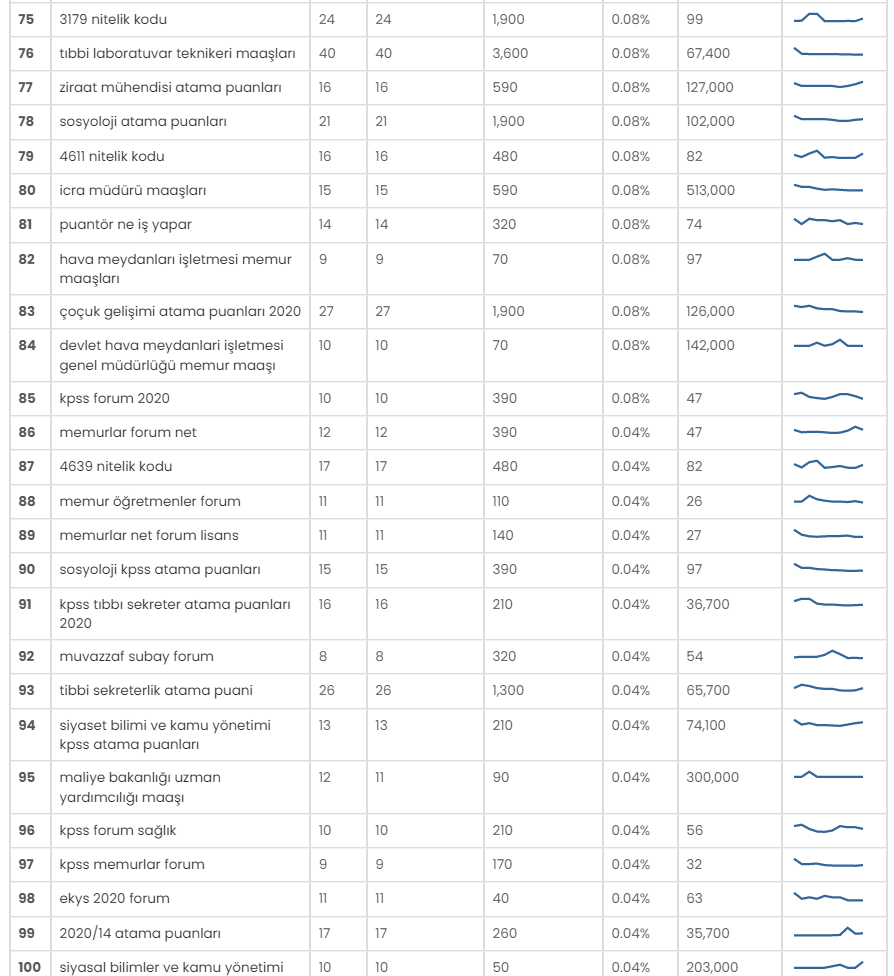
Task: Click results value 513,000 in row 80
Action: click(x=710, y=190)
